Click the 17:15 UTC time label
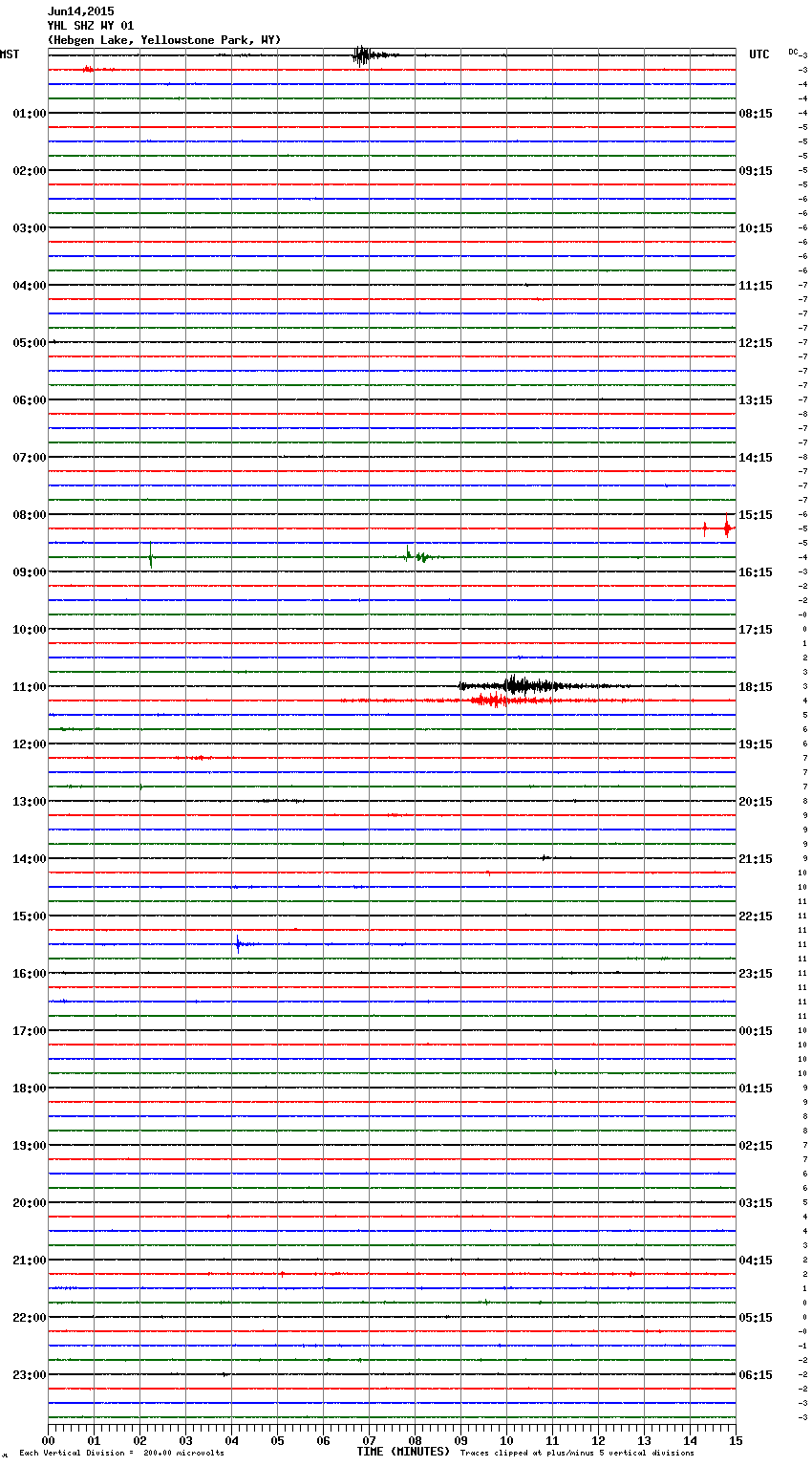This screenshot has width=812, height=1466. 756,630
